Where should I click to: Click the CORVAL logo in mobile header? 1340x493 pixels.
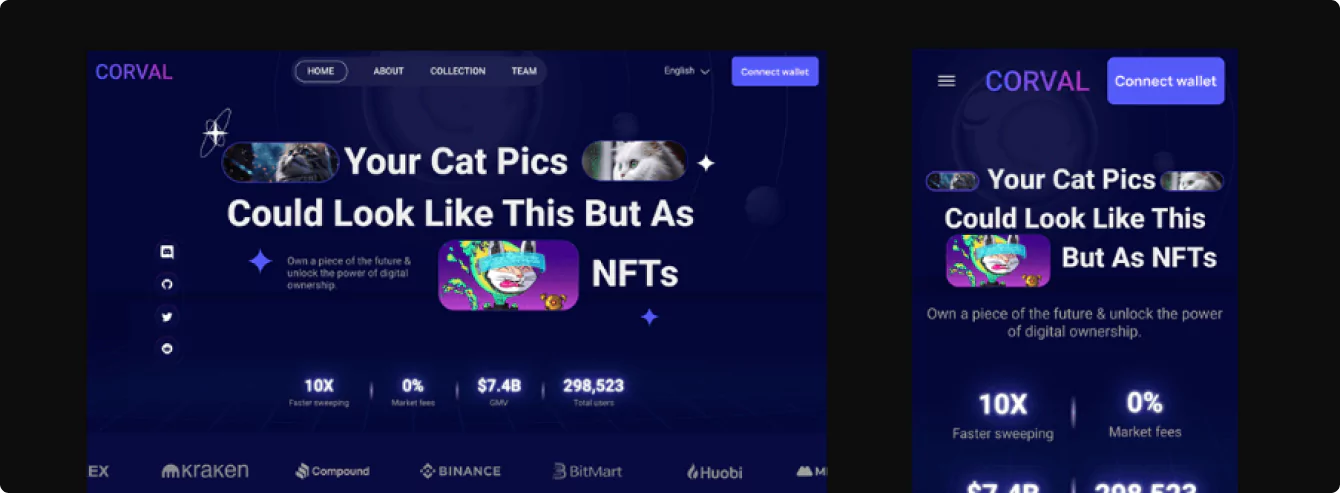pos(1037,81)
